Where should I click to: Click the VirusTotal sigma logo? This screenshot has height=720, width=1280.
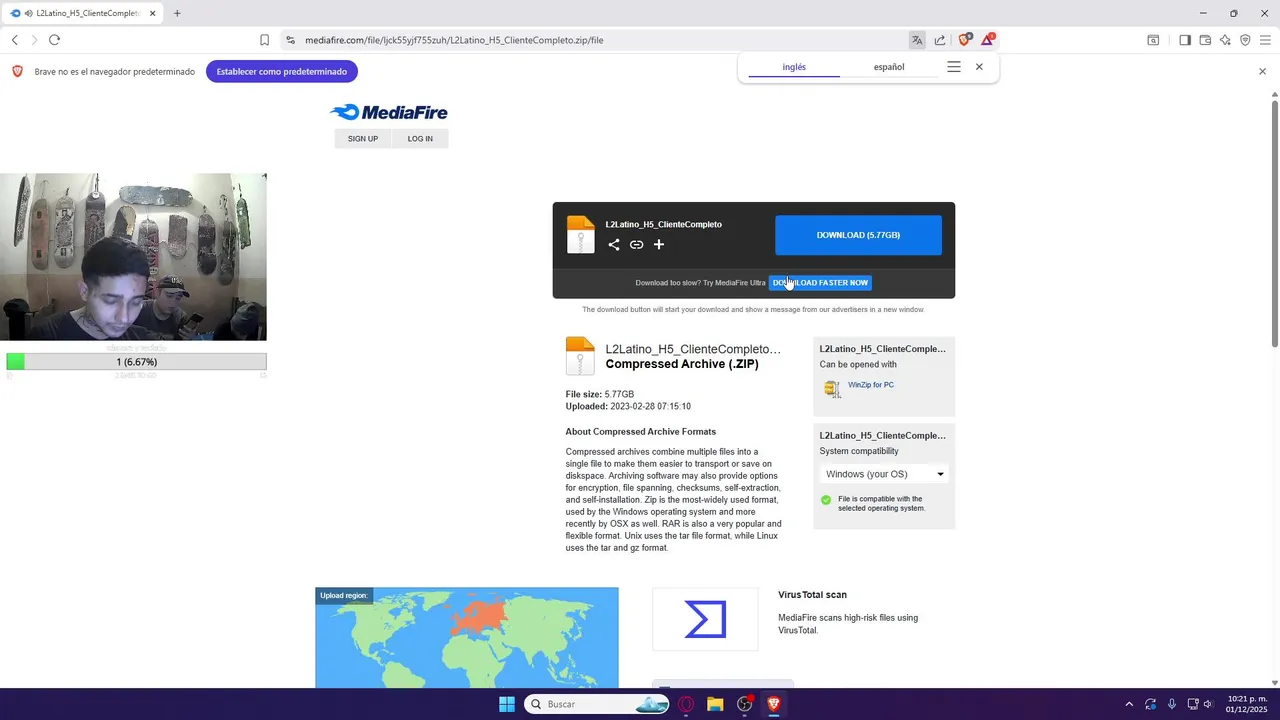705,620
